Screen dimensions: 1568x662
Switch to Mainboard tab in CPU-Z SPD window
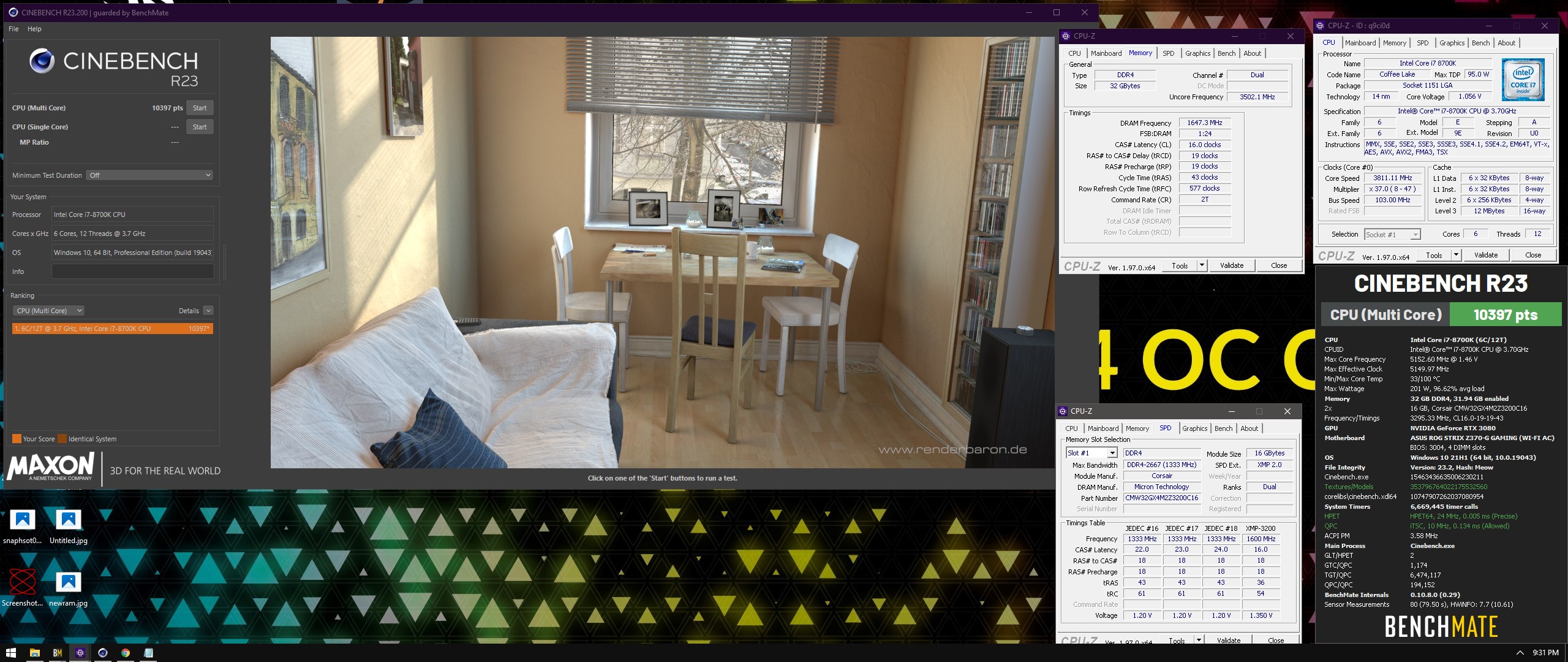point(1103,428)
